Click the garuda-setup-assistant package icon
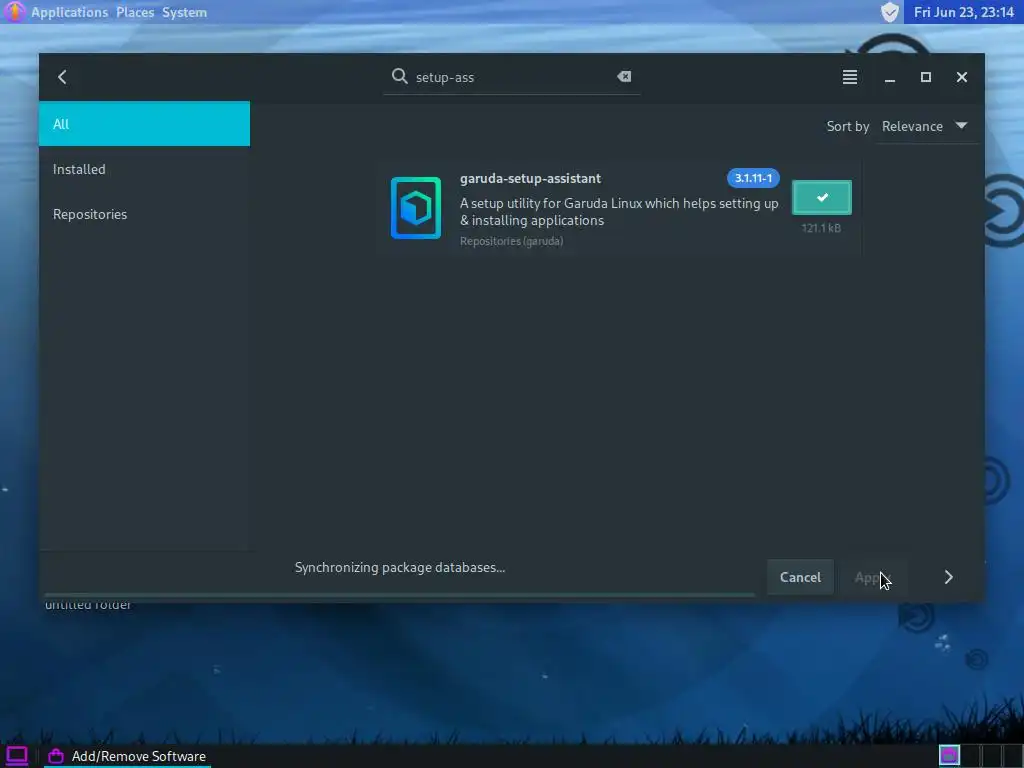This screenshot has width=1024, height=768. coord(416,208)
